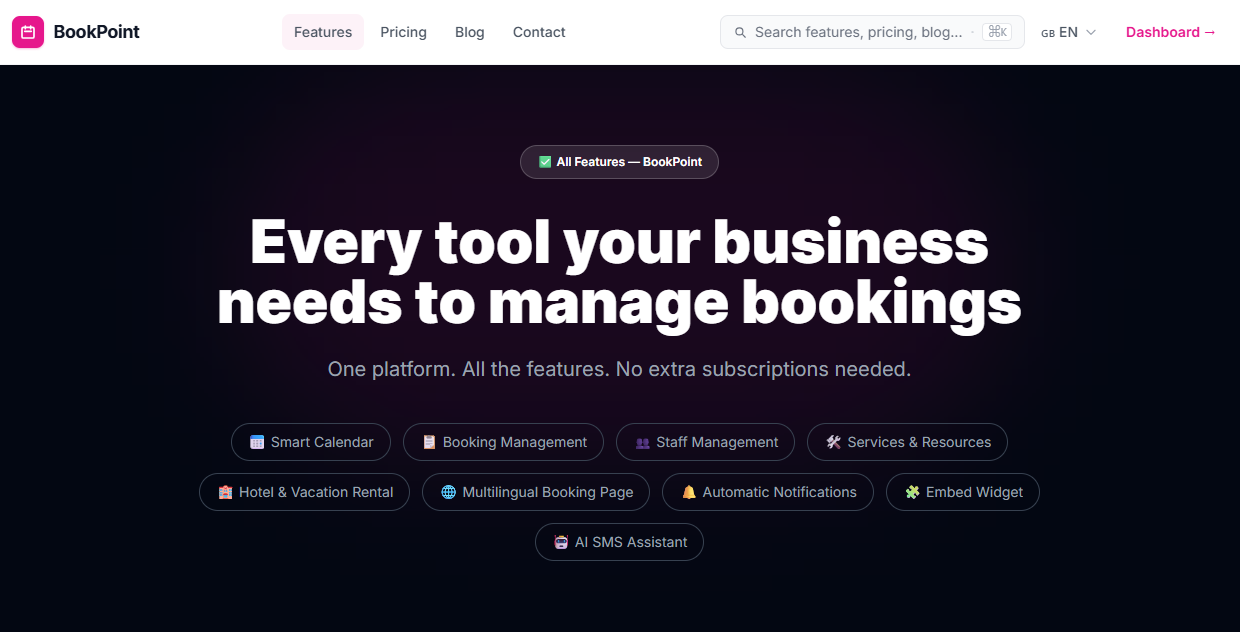This screenshot has width=1240, height=632.
Task: Open the Dashboard link
Action: point(1171,32)
